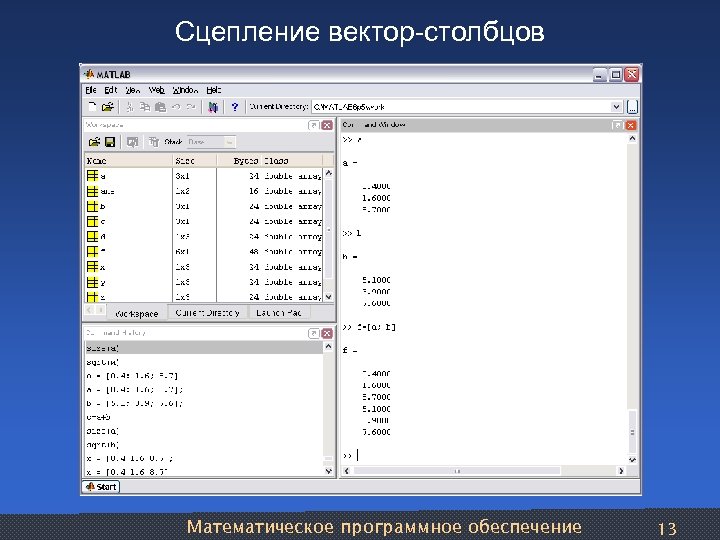The width and height of the screenshot is (720, 540).
Task: Select highlighted first line in Command History
Action: pyautogui.click(x=204, y=348)
